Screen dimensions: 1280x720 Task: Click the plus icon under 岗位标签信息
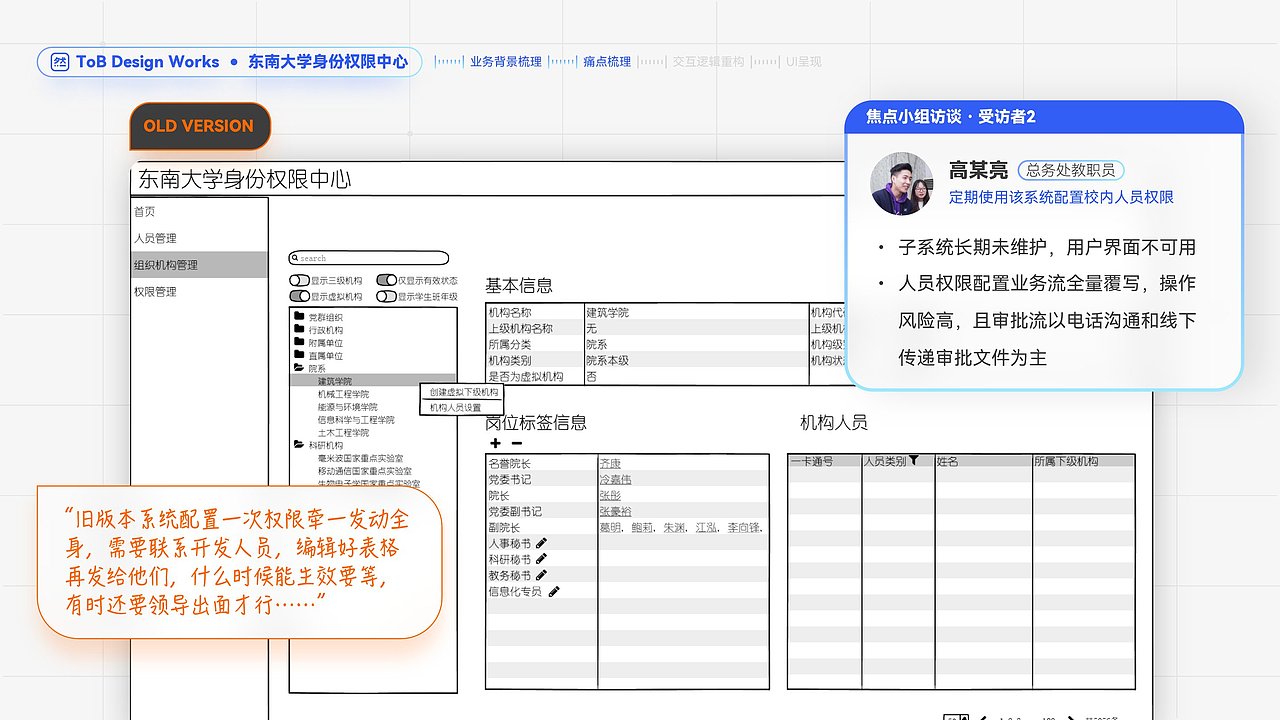click(x=495, y=443)
